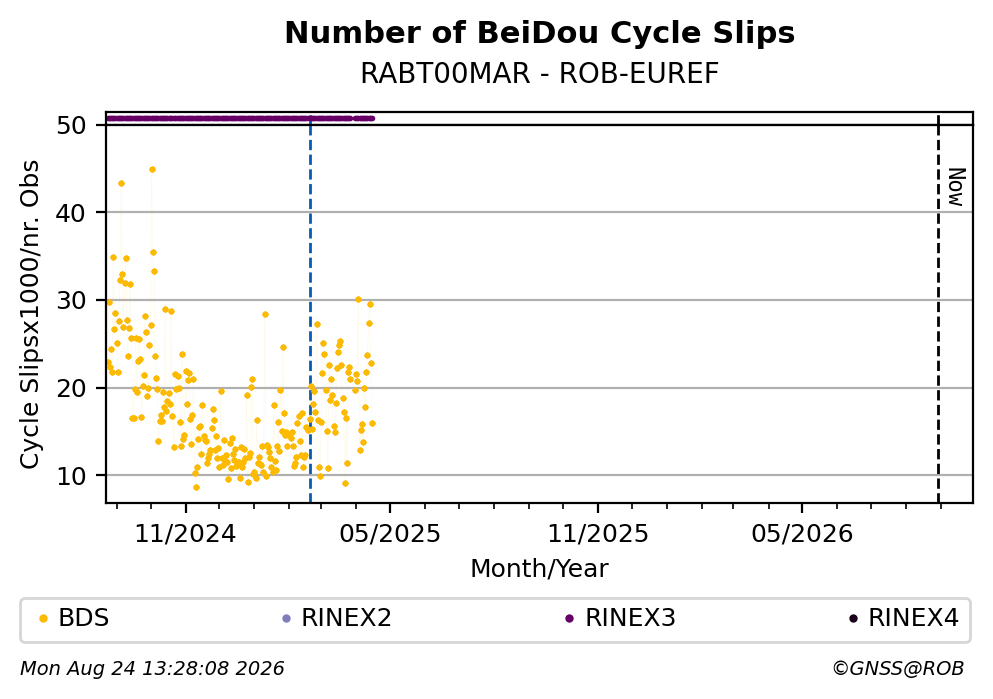
Task: Click the 05/2025 x-axis tick label
Action: point(389,534)
